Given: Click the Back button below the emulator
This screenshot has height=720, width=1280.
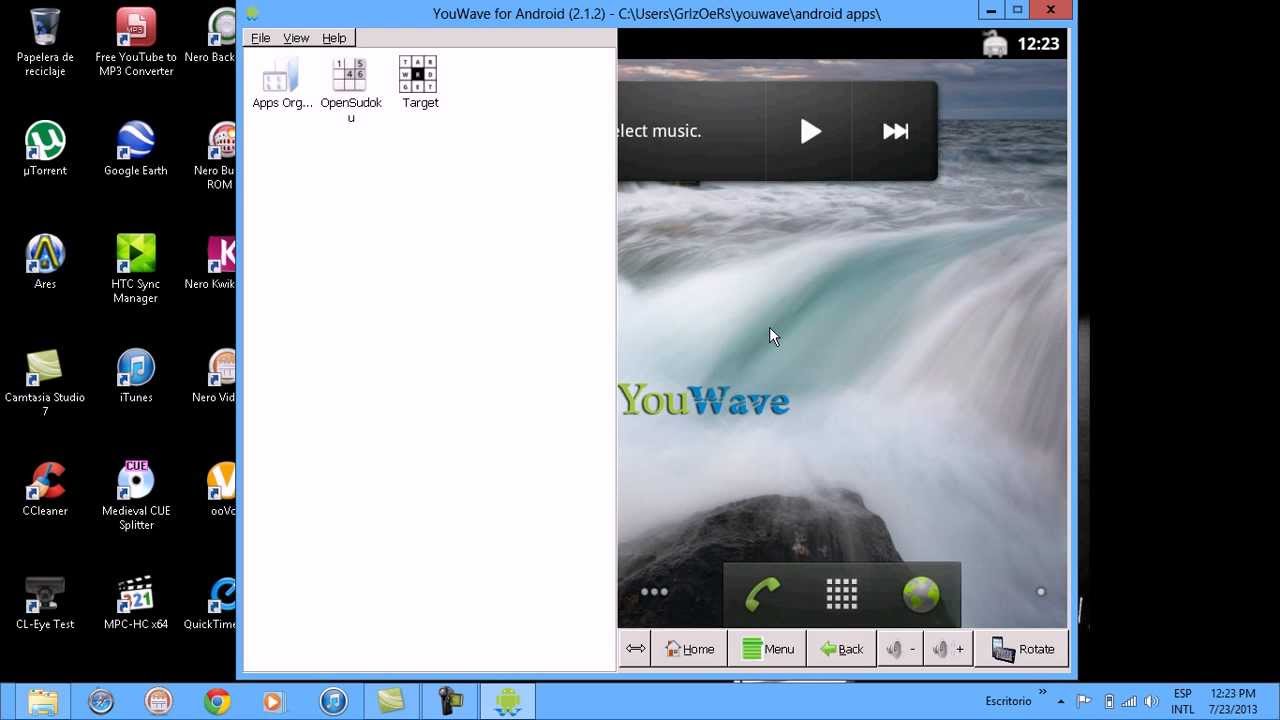Looking at the screenshot, I should pos(841,649).
